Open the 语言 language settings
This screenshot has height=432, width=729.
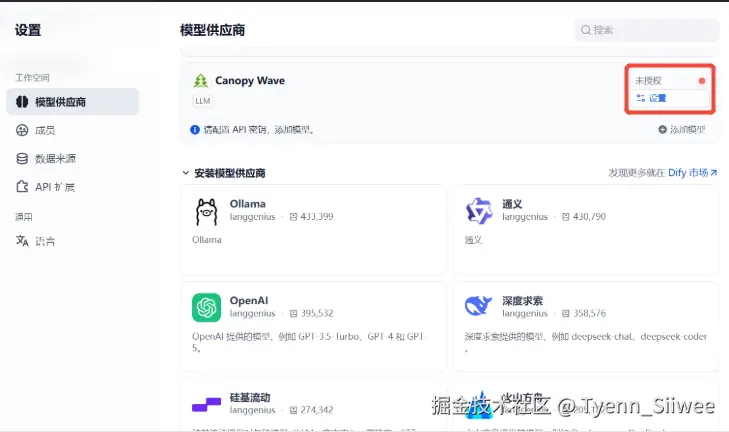[x=45, y=241]
